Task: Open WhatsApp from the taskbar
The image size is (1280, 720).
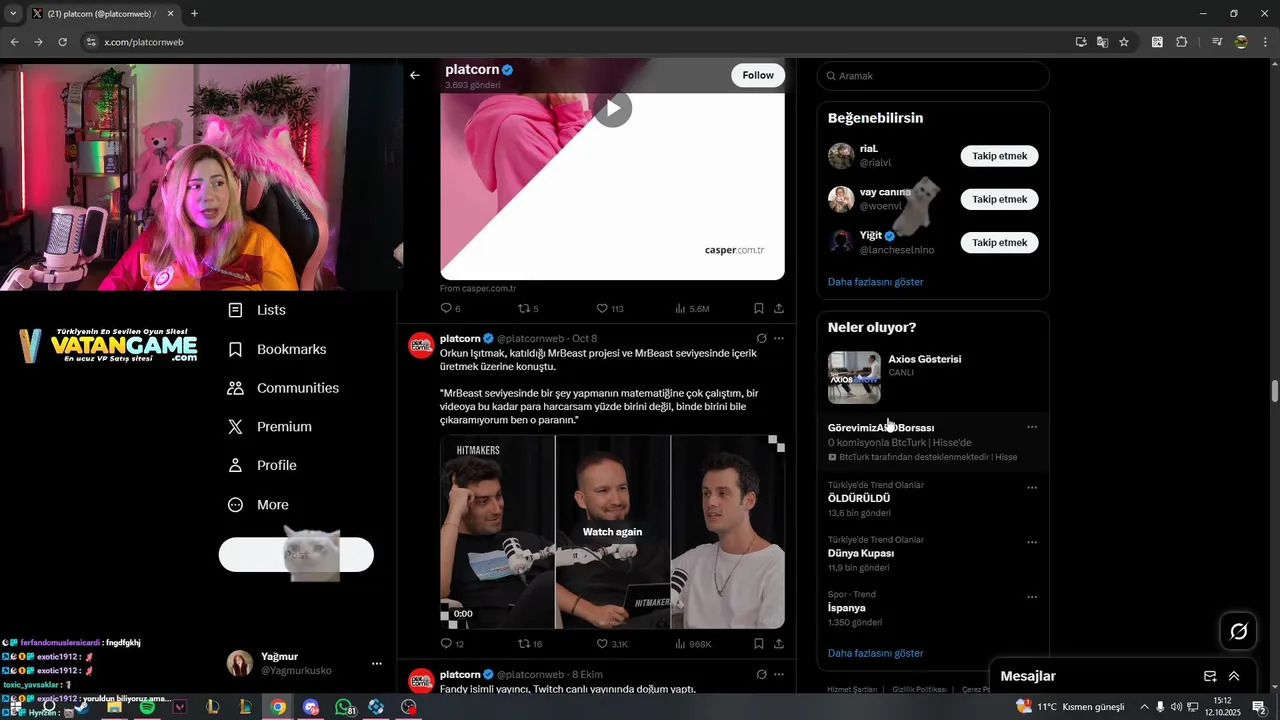Action: [344, 707]
